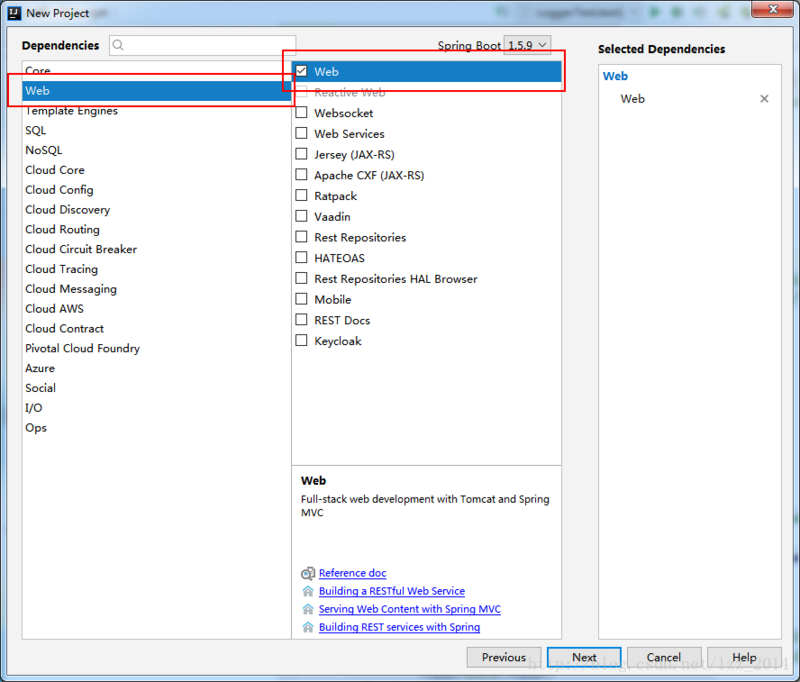Image resolution: width=800 pixels, height=682 pixels.
Task: Click the Next button
Action: tap(584, 658)
